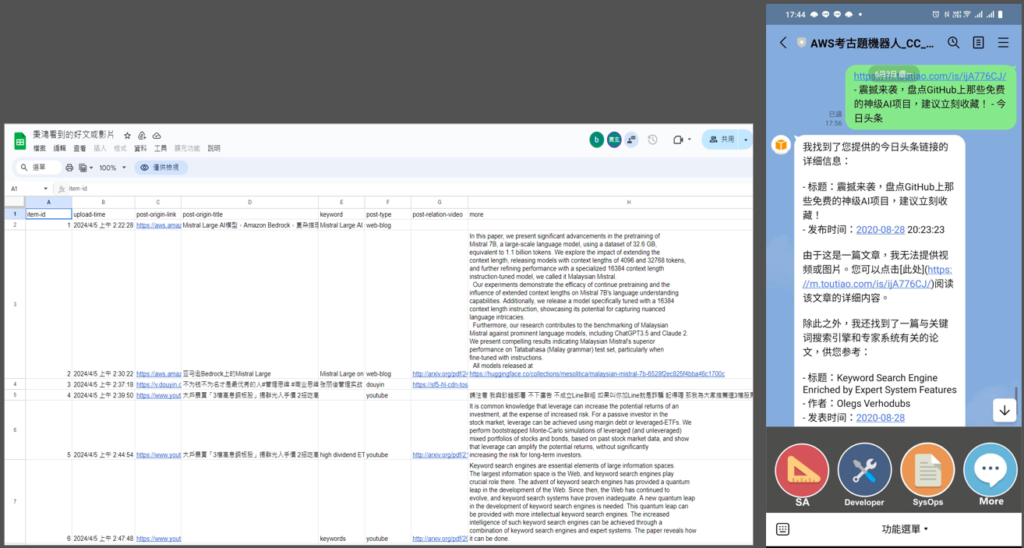Viewport: 1024px width, 548px height.
Task: Click the view-only 僅供檢視 button
Action: 161,168
